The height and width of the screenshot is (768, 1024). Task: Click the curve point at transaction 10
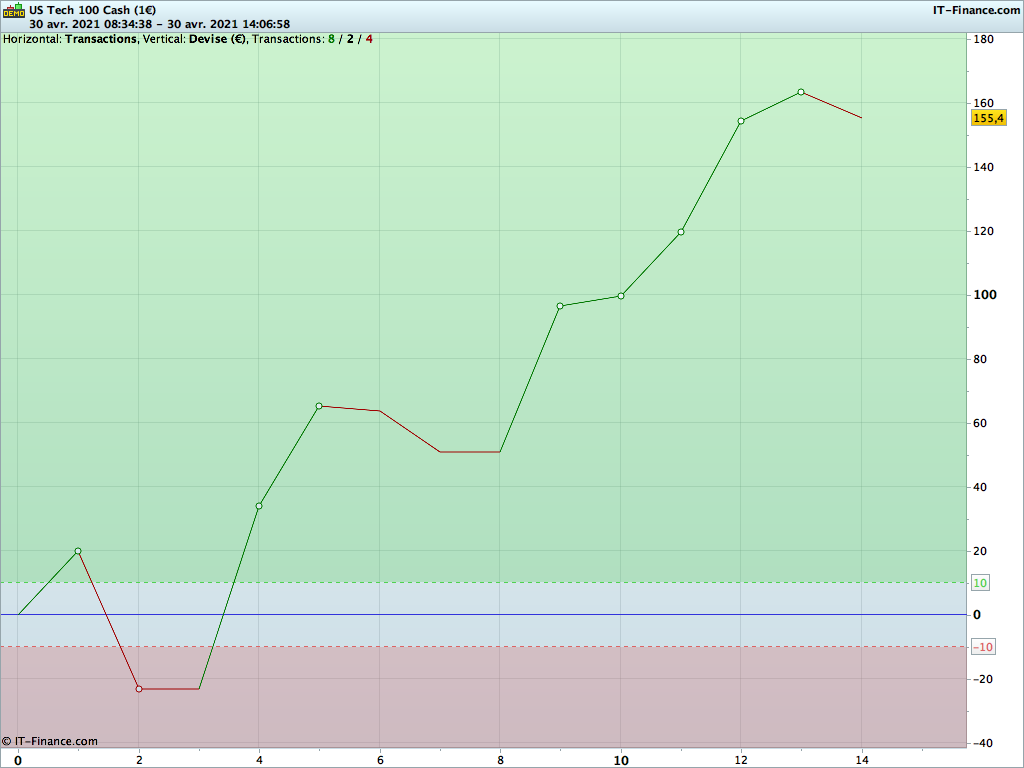621,296
